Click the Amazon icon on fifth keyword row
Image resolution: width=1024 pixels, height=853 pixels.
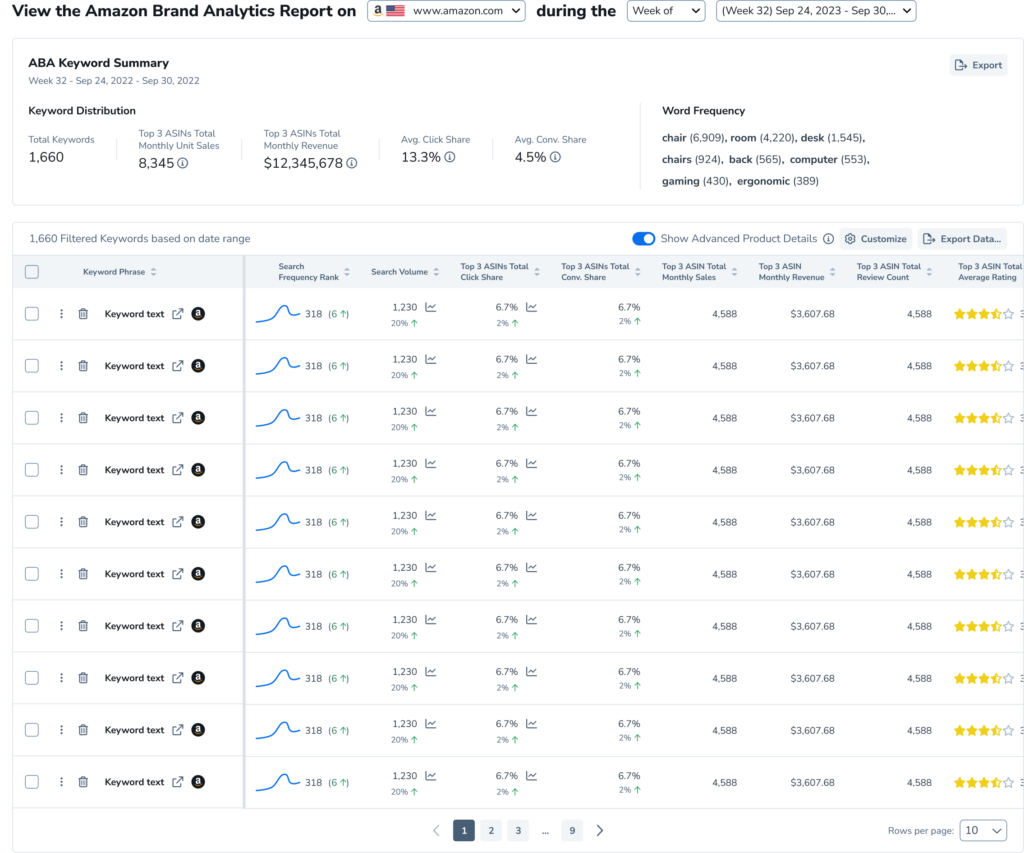pyautogui.click(x=199, y=522)
